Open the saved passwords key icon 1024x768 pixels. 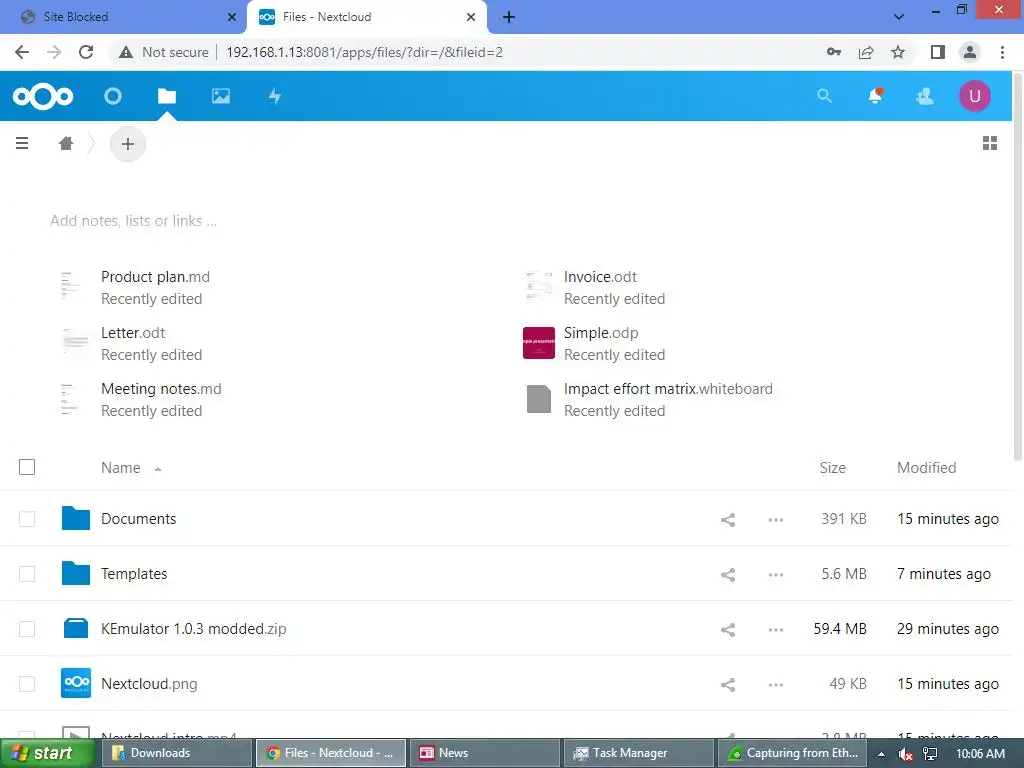(x=834, y=52)
